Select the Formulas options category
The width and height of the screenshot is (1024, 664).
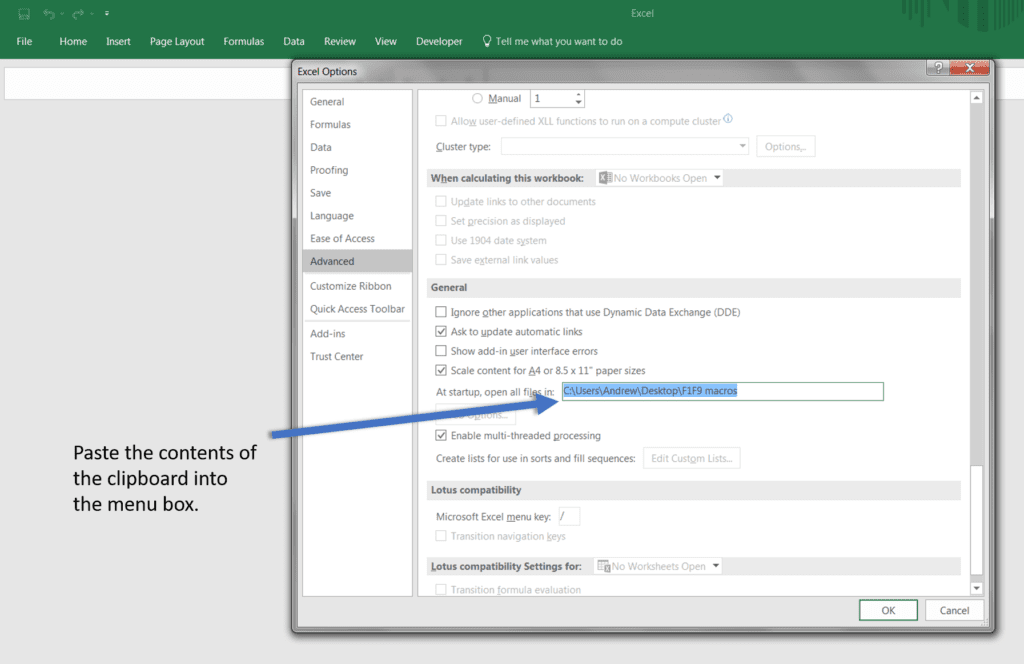click(x=357, y=125)
